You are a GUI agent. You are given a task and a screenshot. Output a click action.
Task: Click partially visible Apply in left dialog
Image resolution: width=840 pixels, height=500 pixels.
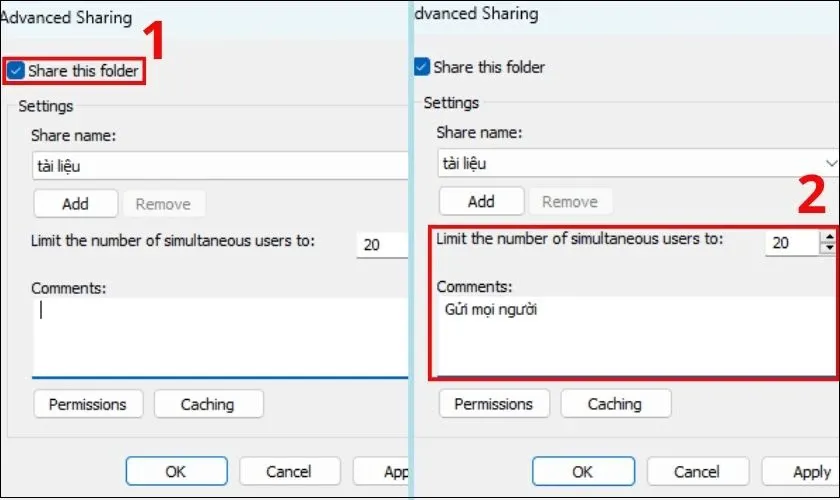point(381,471)
